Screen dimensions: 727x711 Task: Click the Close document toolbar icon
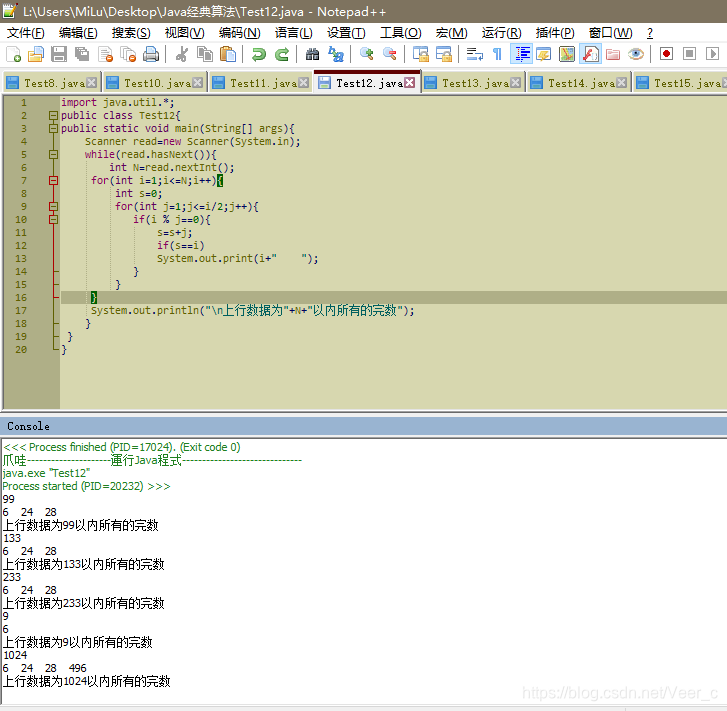(x=106, y=54)
